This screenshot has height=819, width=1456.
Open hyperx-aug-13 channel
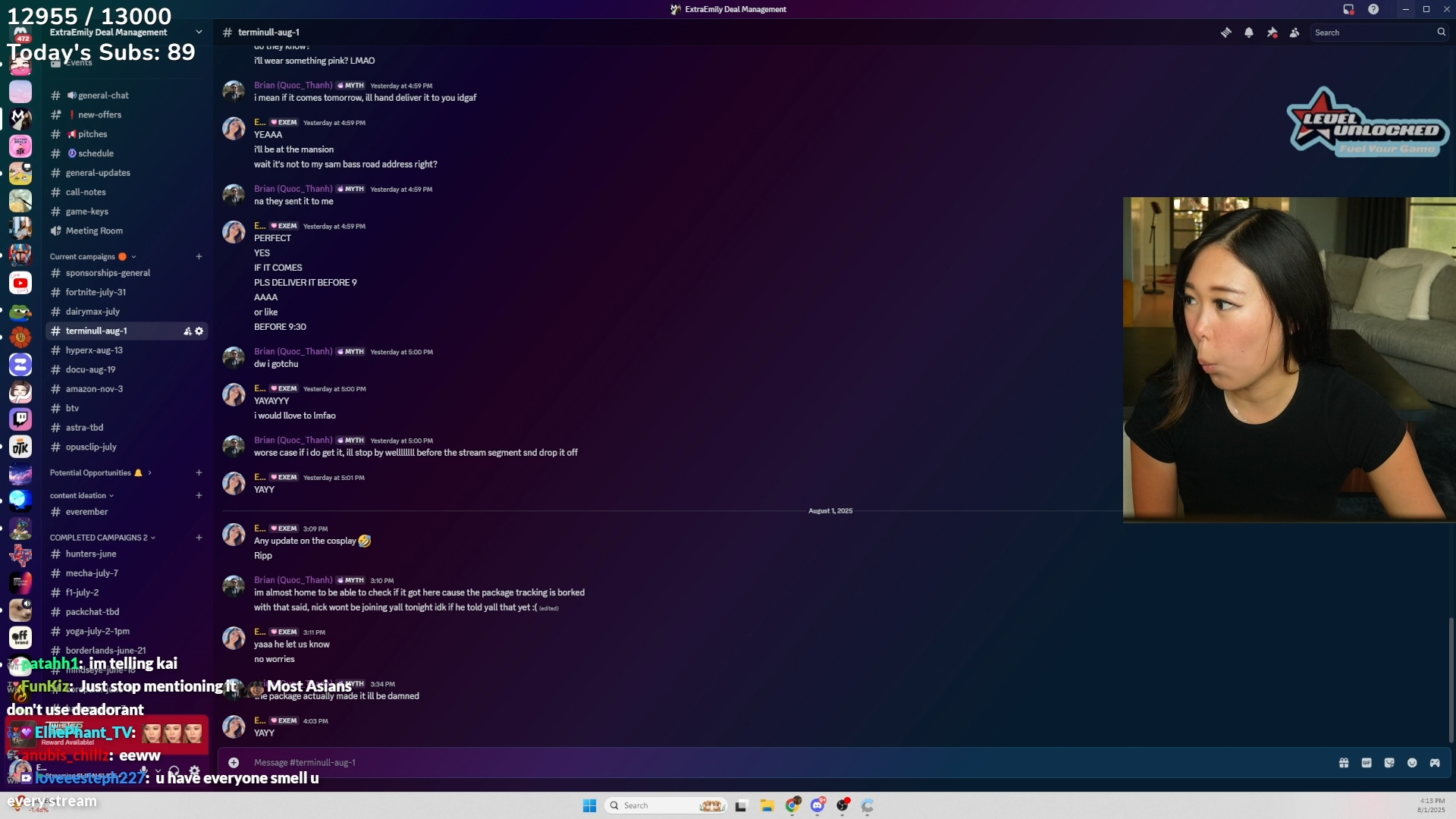click(127, 350)
